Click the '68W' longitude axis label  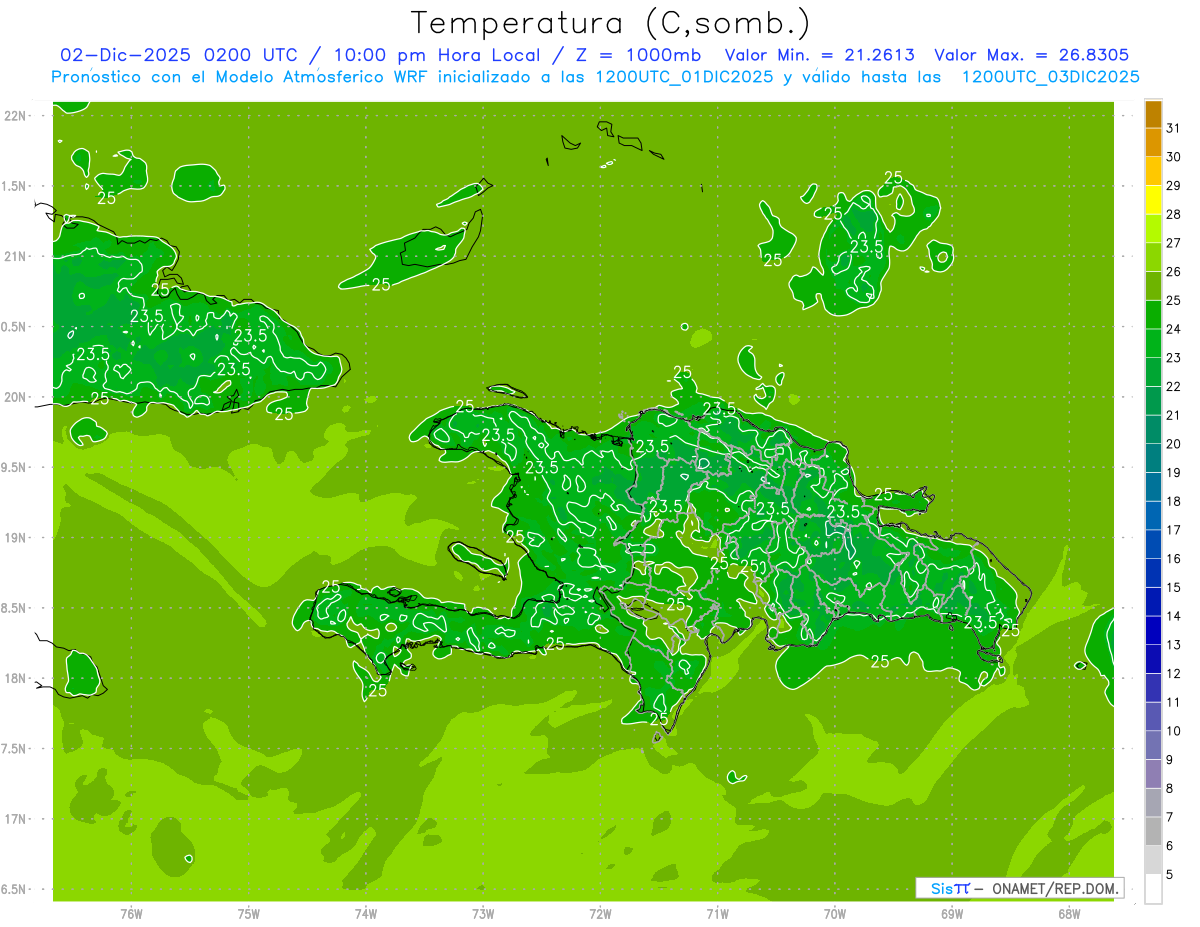(1069, 914)
